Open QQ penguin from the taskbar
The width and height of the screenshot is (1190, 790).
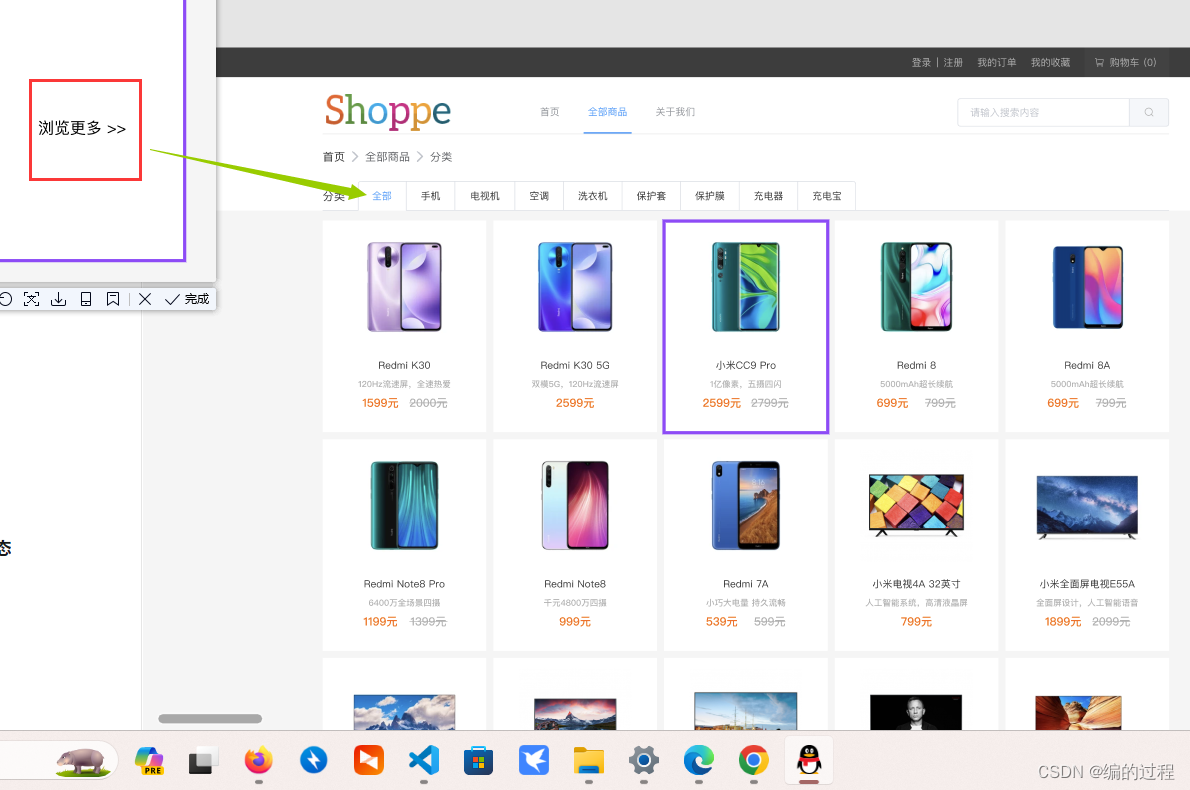point(809,759)
